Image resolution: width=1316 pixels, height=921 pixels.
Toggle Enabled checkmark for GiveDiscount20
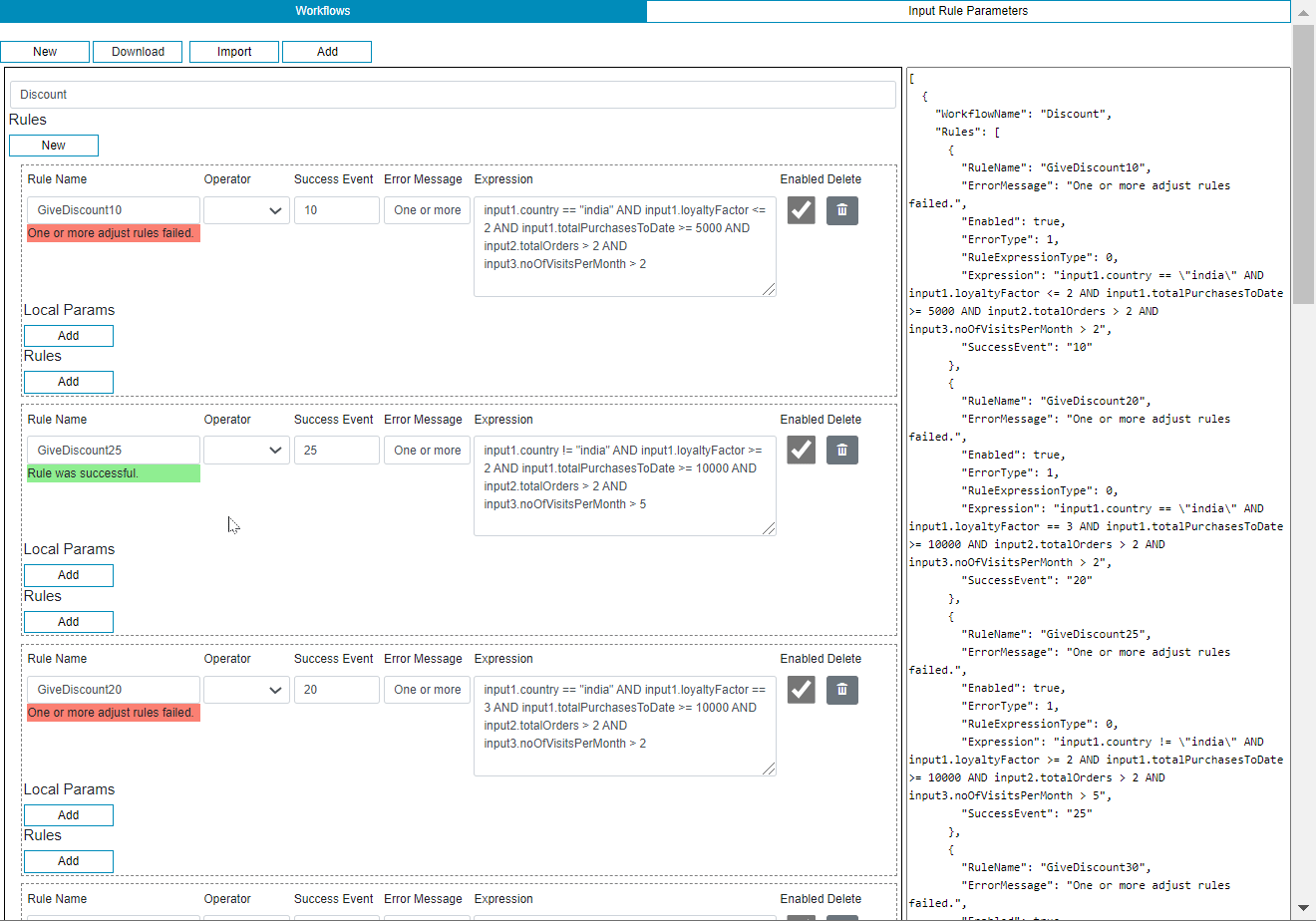(802, 690)
